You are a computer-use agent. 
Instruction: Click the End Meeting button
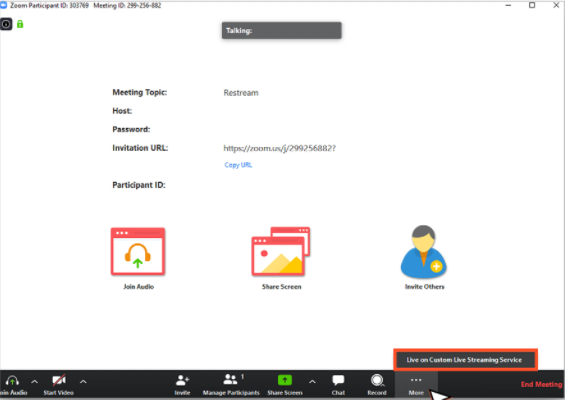point(541,384)
